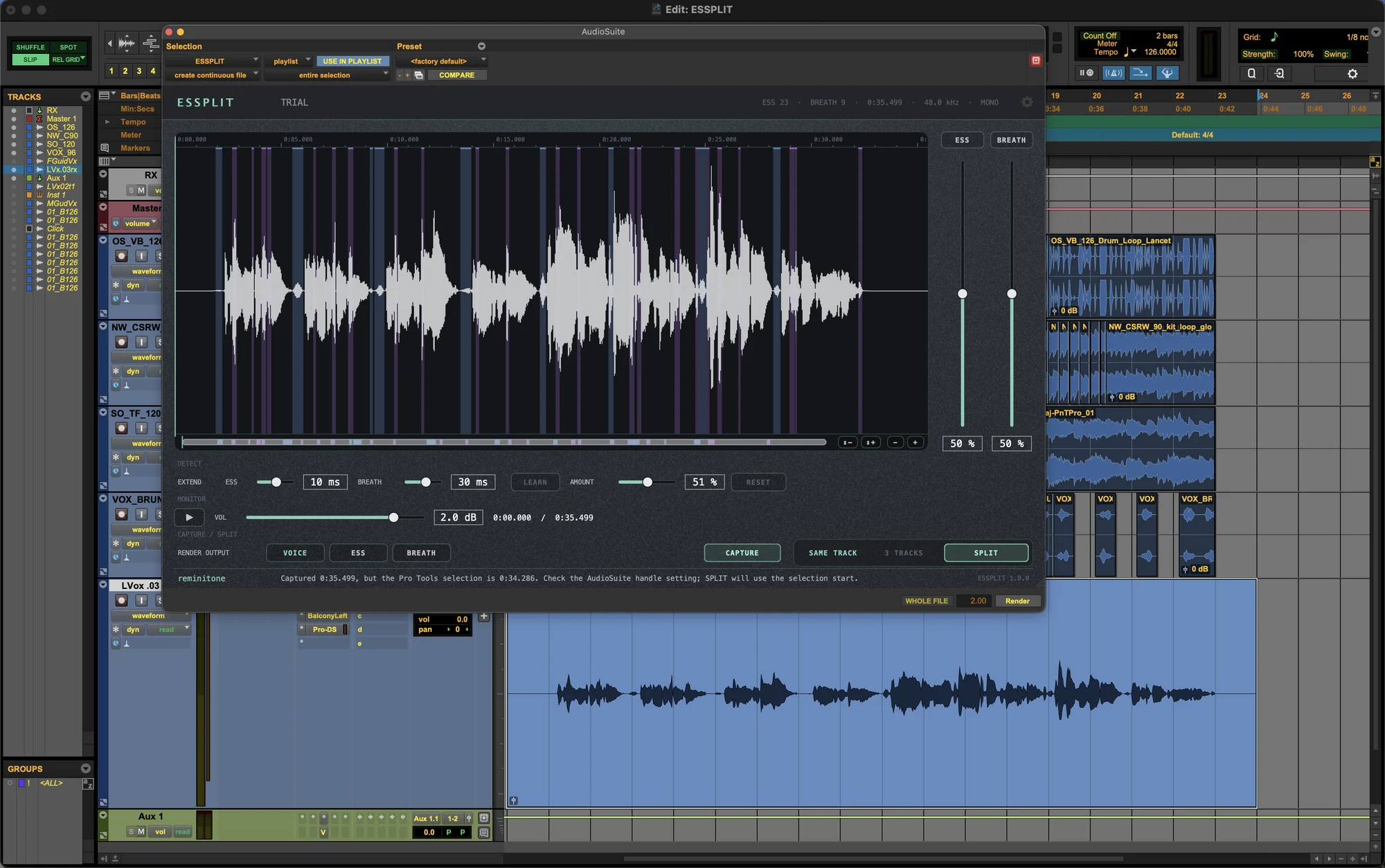Open the TRACKS list menu arrow

pyautogui.click(x=85, y=97)
